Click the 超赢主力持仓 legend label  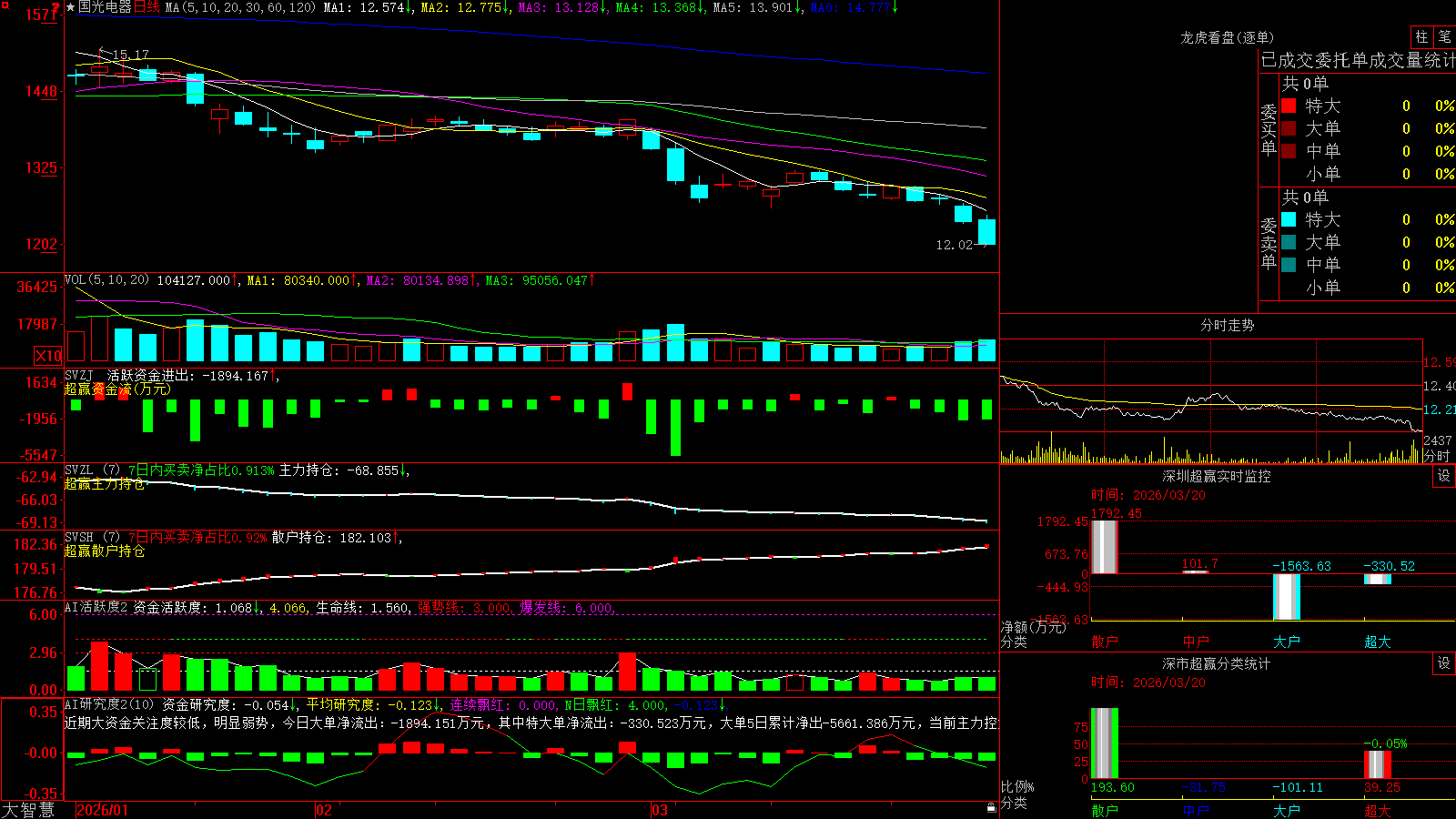(x=105, y=483)
